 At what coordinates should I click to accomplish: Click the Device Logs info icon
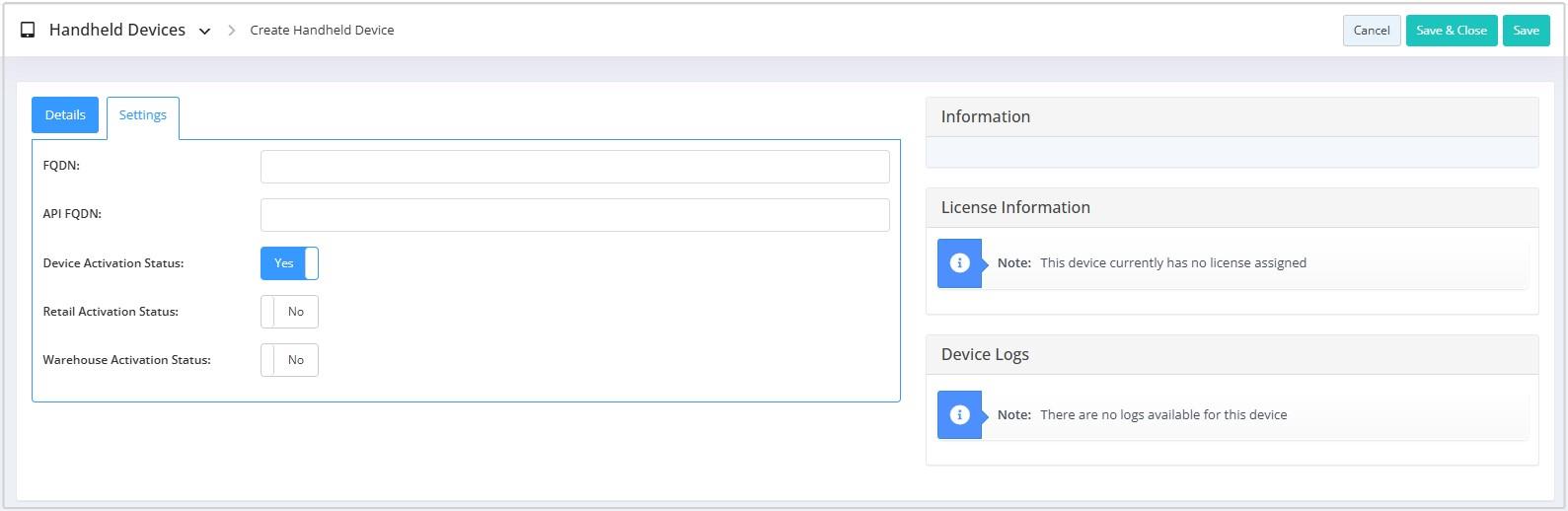point(959,415)
